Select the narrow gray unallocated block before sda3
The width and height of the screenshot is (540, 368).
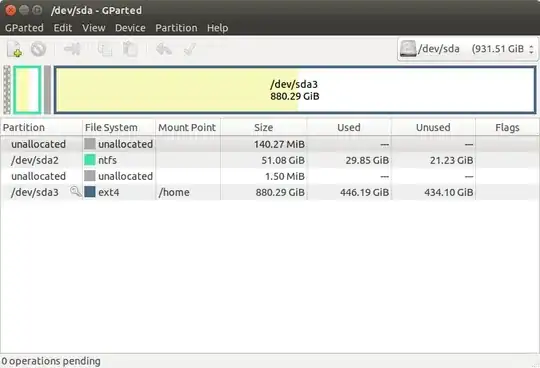tap(48, 90)
